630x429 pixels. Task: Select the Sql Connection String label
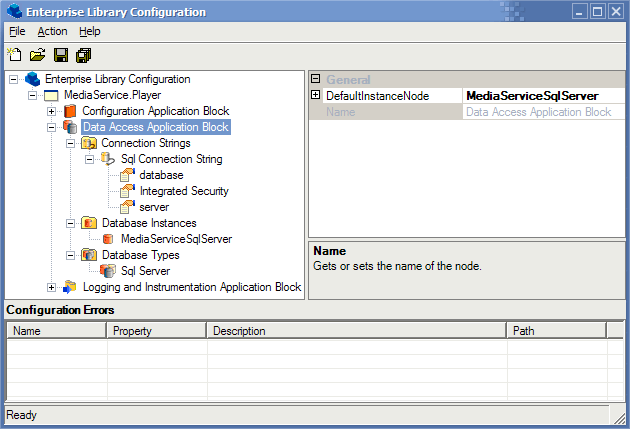[x=172, y=159]
